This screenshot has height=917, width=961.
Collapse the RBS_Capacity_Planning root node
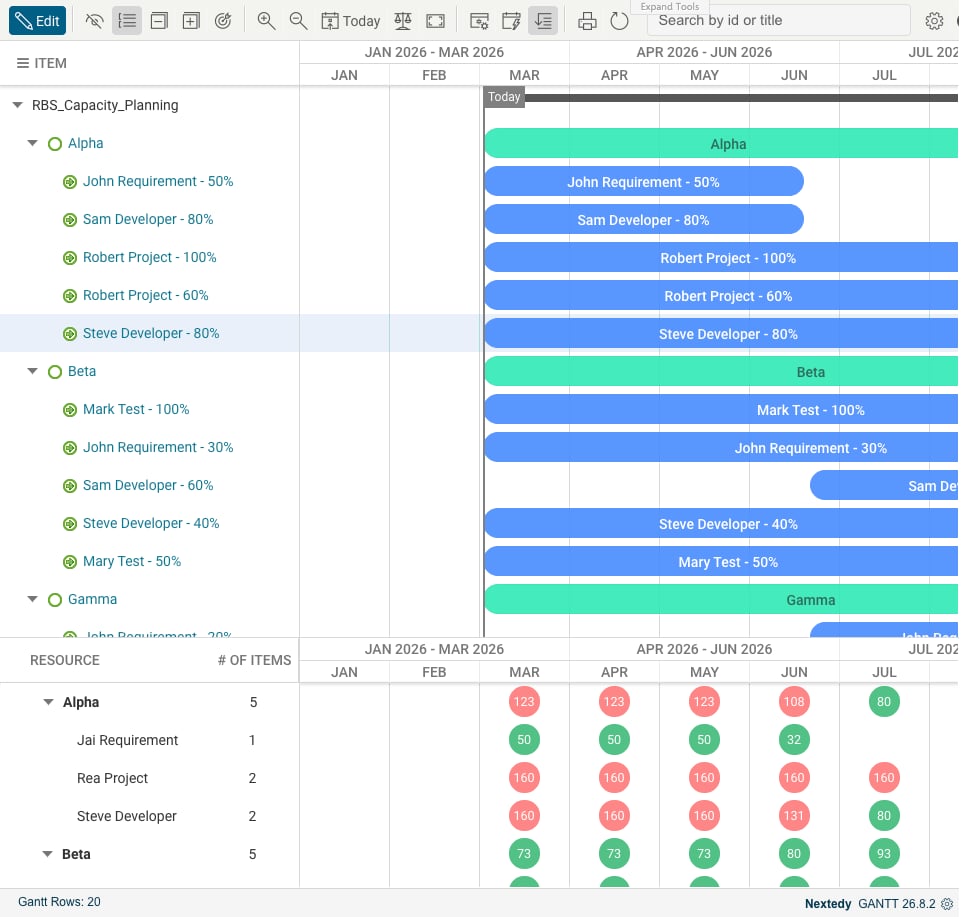pos(18,105)
